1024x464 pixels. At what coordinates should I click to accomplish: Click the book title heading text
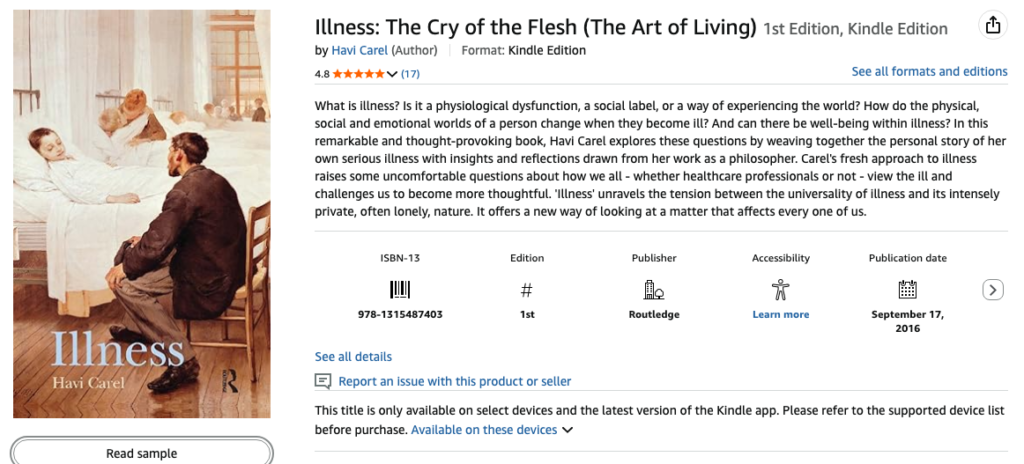click(x=535, y=27)
